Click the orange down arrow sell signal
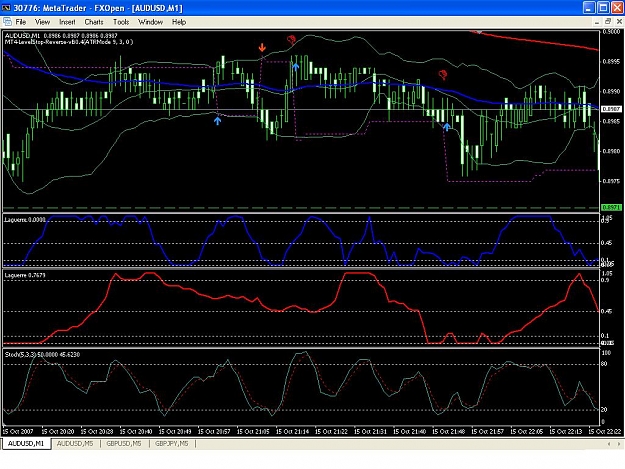The height and width of the screenshot is (469, 625). pyautogui.click(x=262, y=48)
